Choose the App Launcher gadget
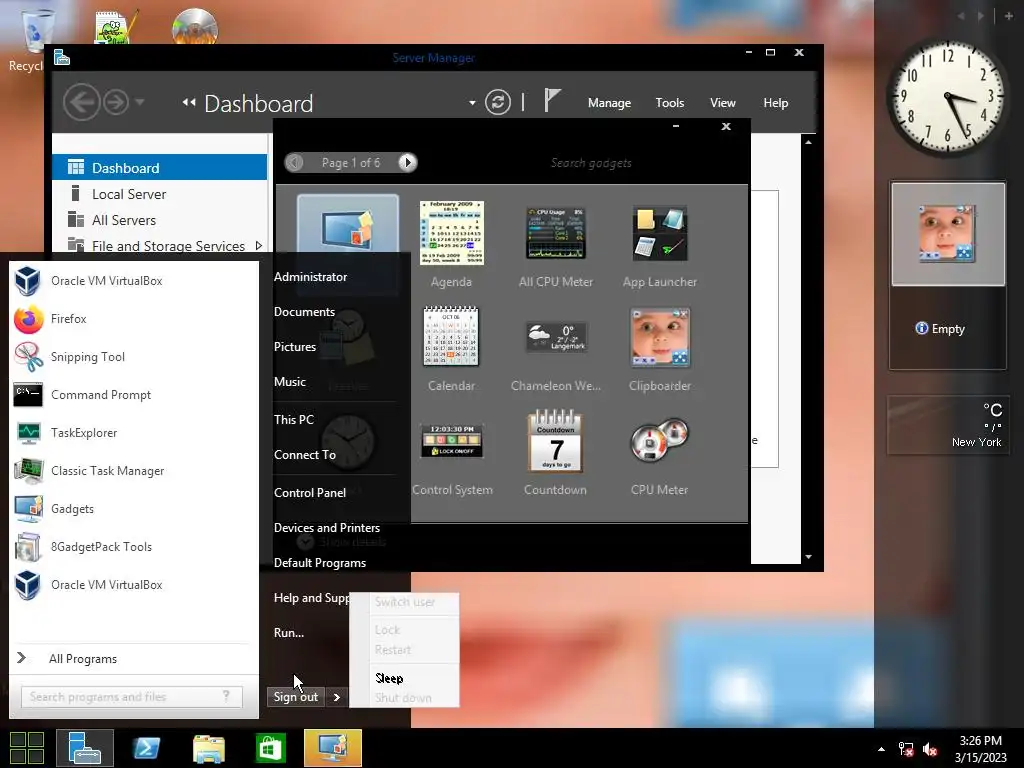This screenshot has height=768, width=1024. 660,245
